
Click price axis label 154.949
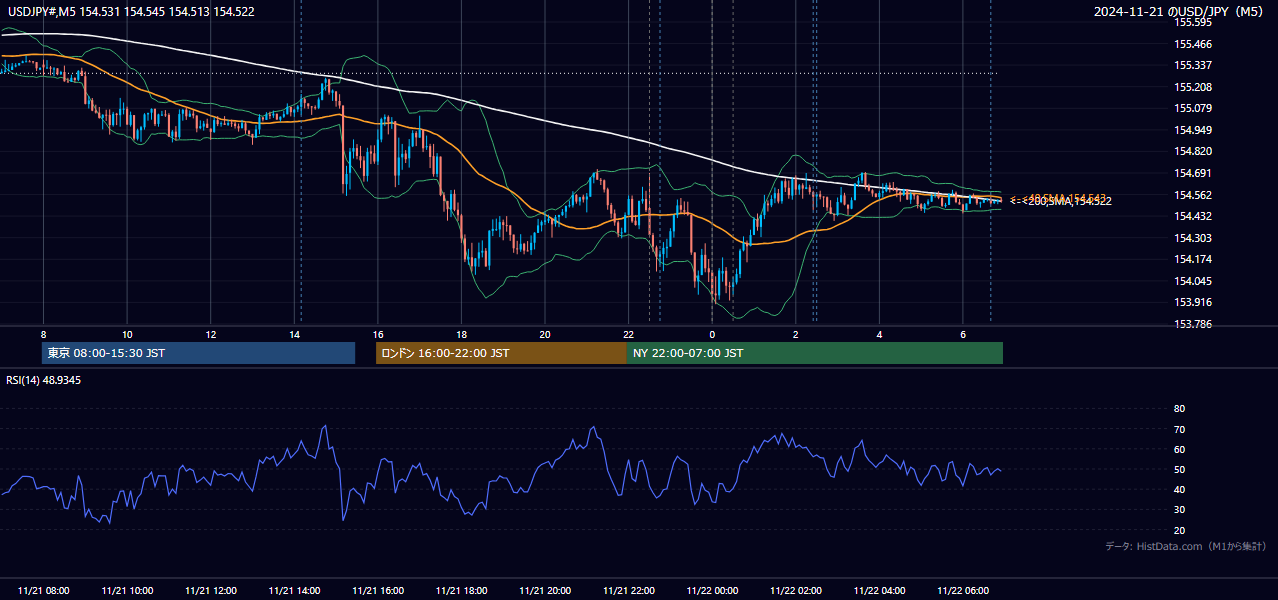(1193, 130)
